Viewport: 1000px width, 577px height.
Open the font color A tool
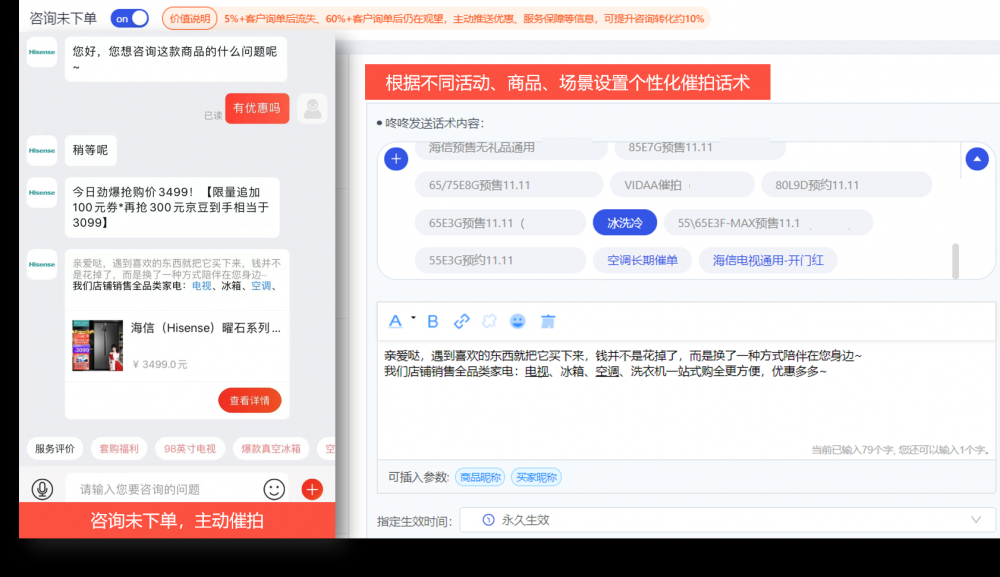(x=395, y=321)
